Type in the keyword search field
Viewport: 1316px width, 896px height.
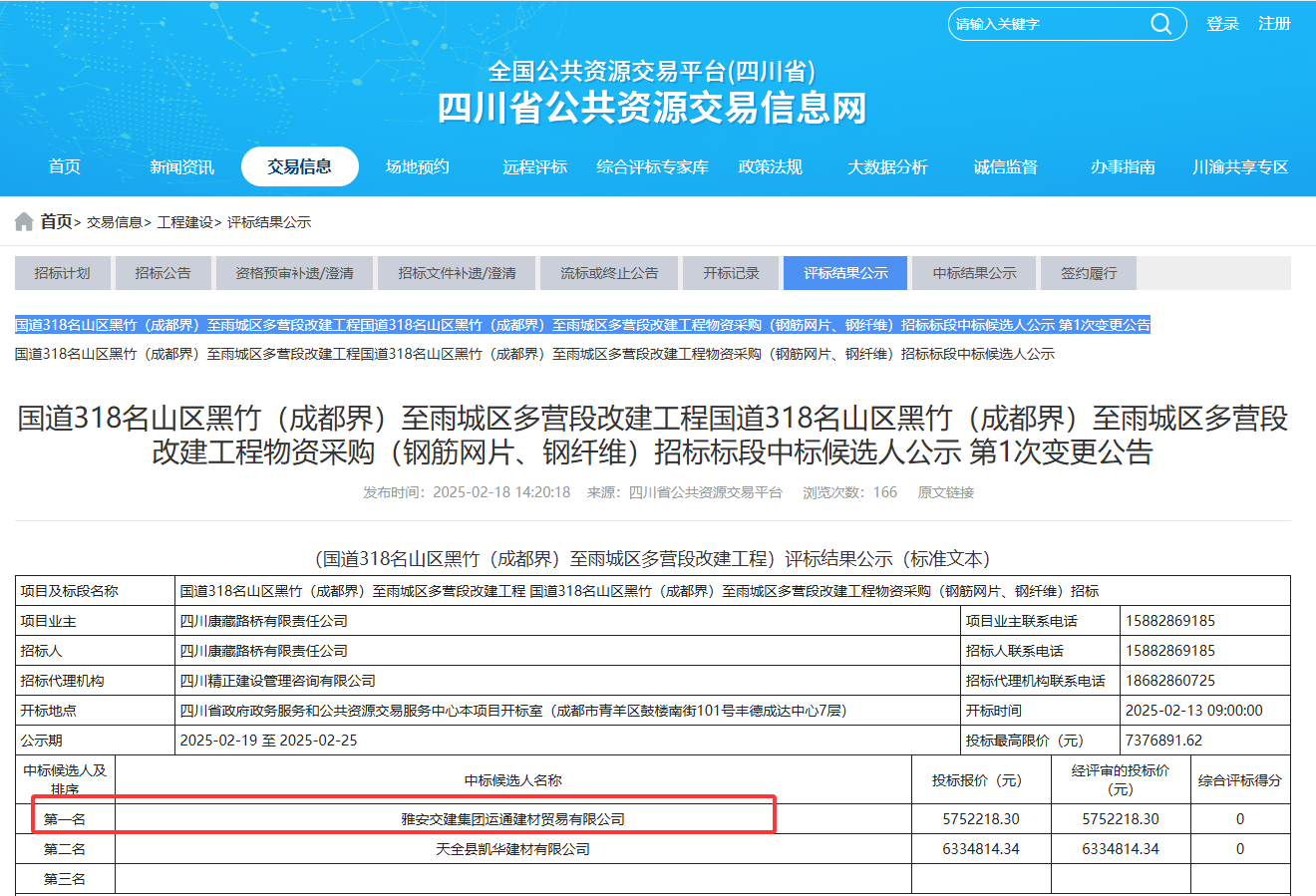tap(1047, 24)
